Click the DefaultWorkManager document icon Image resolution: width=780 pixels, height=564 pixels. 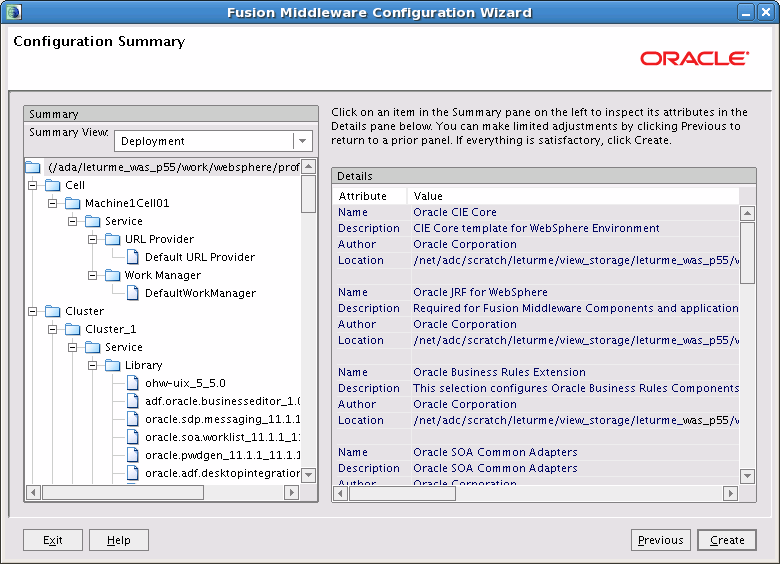tap(133, 293)
